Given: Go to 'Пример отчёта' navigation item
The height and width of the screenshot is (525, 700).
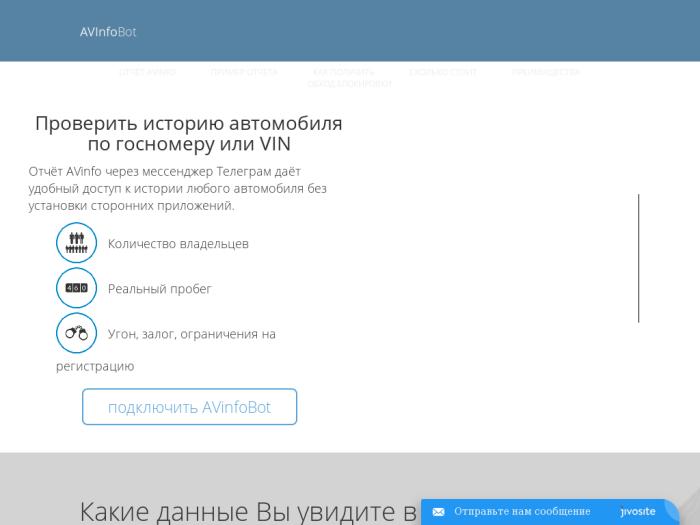Looking at the screenshot, I should pos(244,72).
